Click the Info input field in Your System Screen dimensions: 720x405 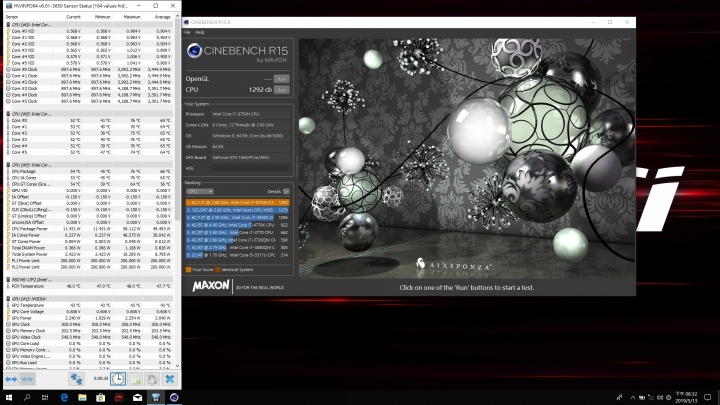click(250, 168)
